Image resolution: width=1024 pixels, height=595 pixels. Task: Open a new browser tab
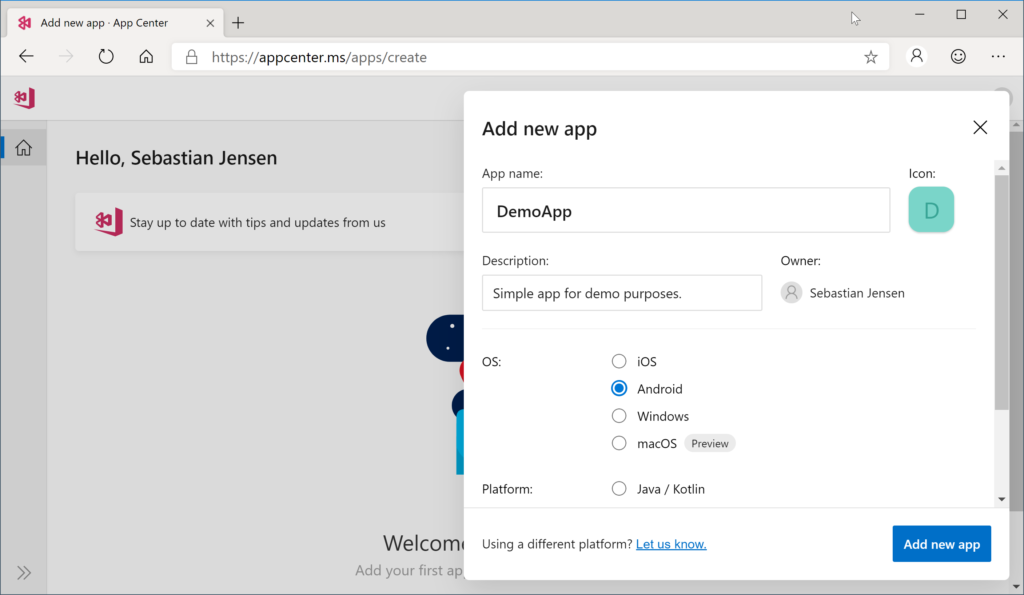point(238,23)
